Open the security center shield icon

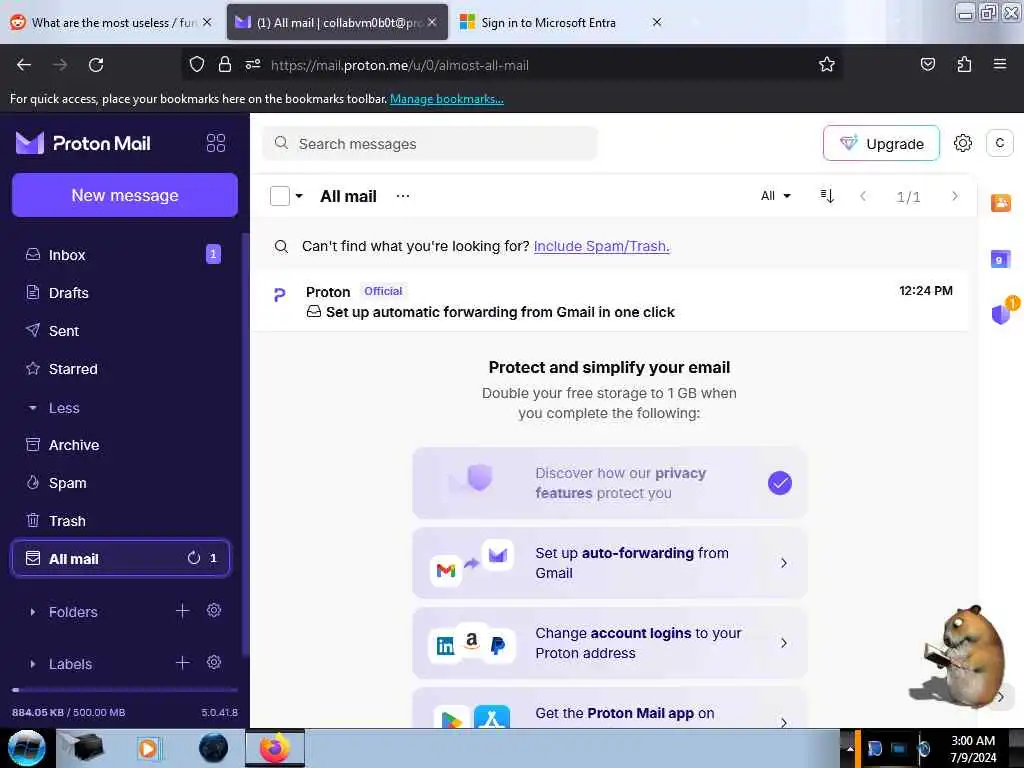[x=1001, y=313]
